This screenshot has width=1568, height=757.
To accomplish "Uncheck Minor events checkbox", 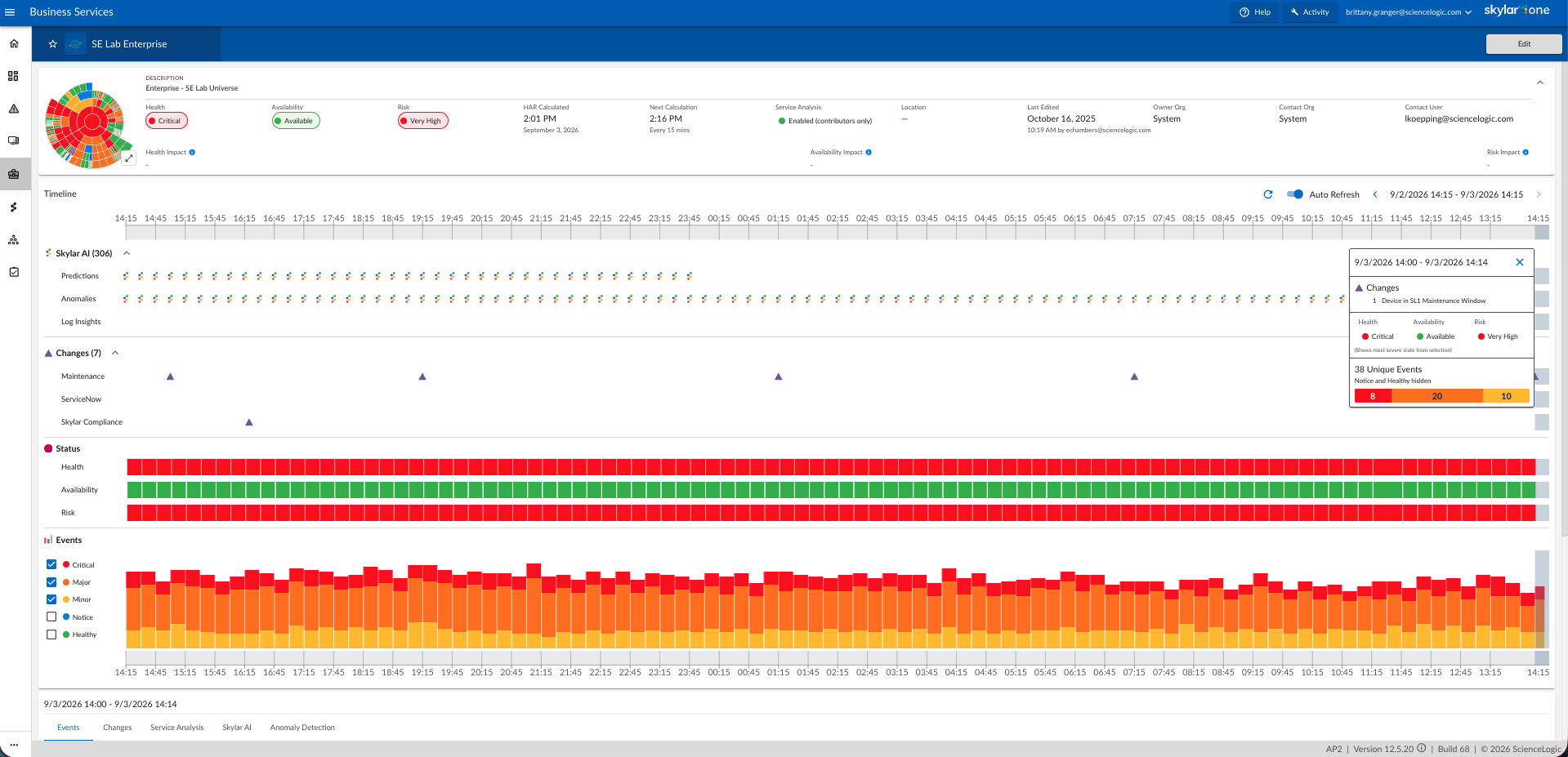I will [51, 599].
